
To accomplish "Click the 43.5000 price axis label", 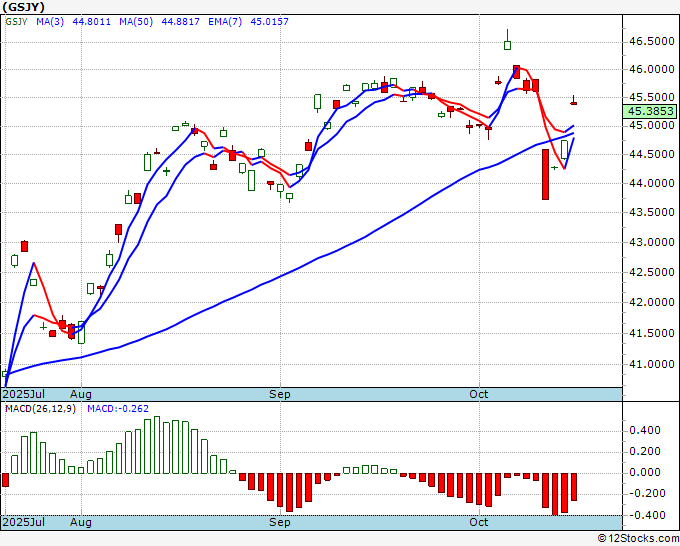I will pos(652,212).
